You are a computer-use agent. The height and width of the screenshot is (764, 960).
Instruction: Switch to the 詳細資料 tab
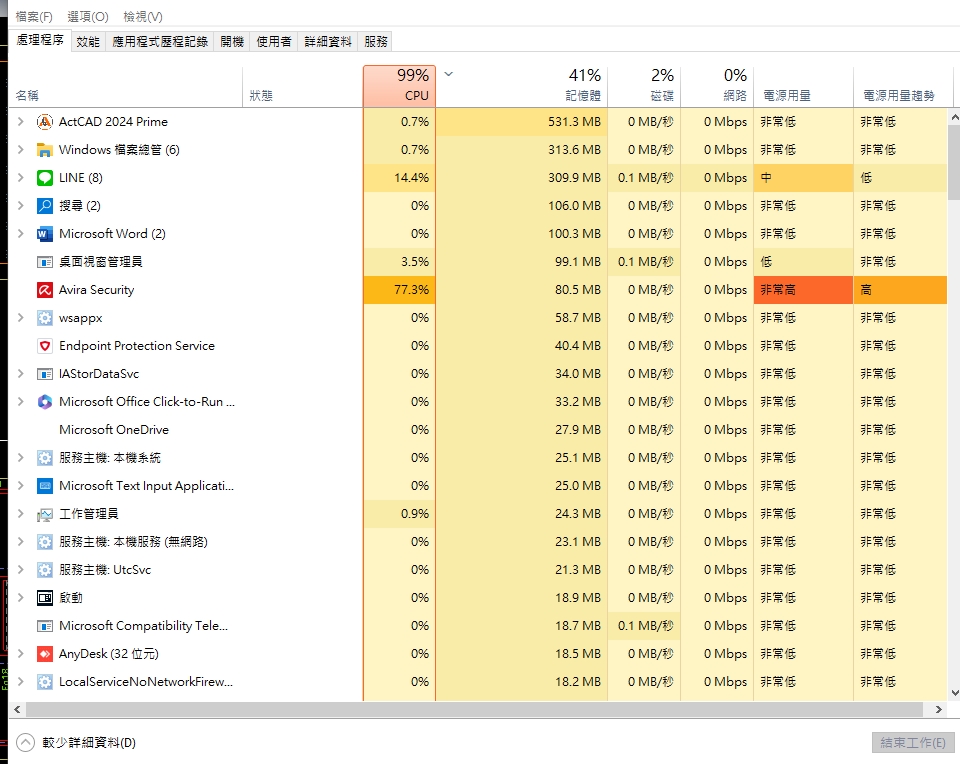(x=328, y=42)
